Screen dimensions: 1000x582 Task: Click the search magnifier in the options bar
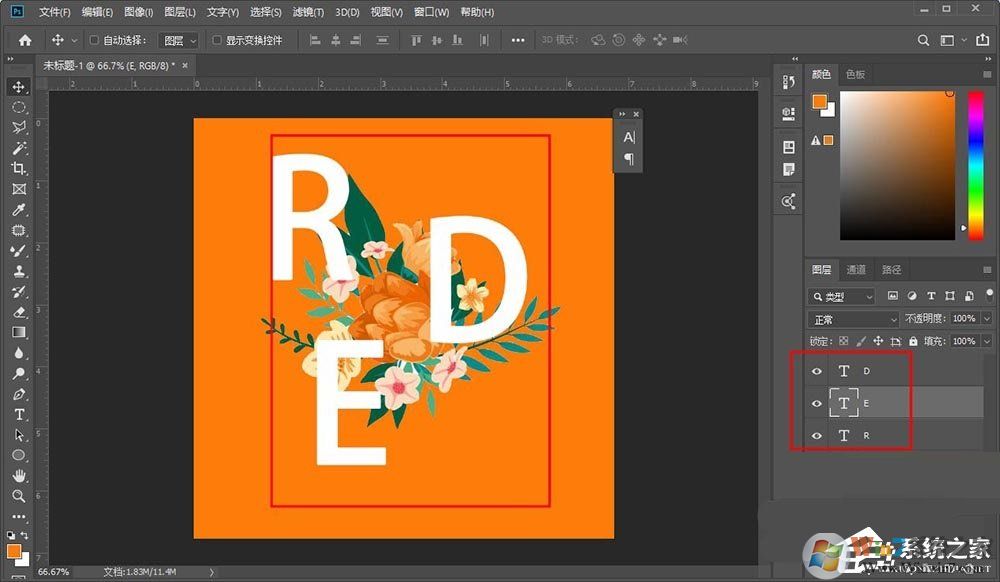[x=923, y=40]
